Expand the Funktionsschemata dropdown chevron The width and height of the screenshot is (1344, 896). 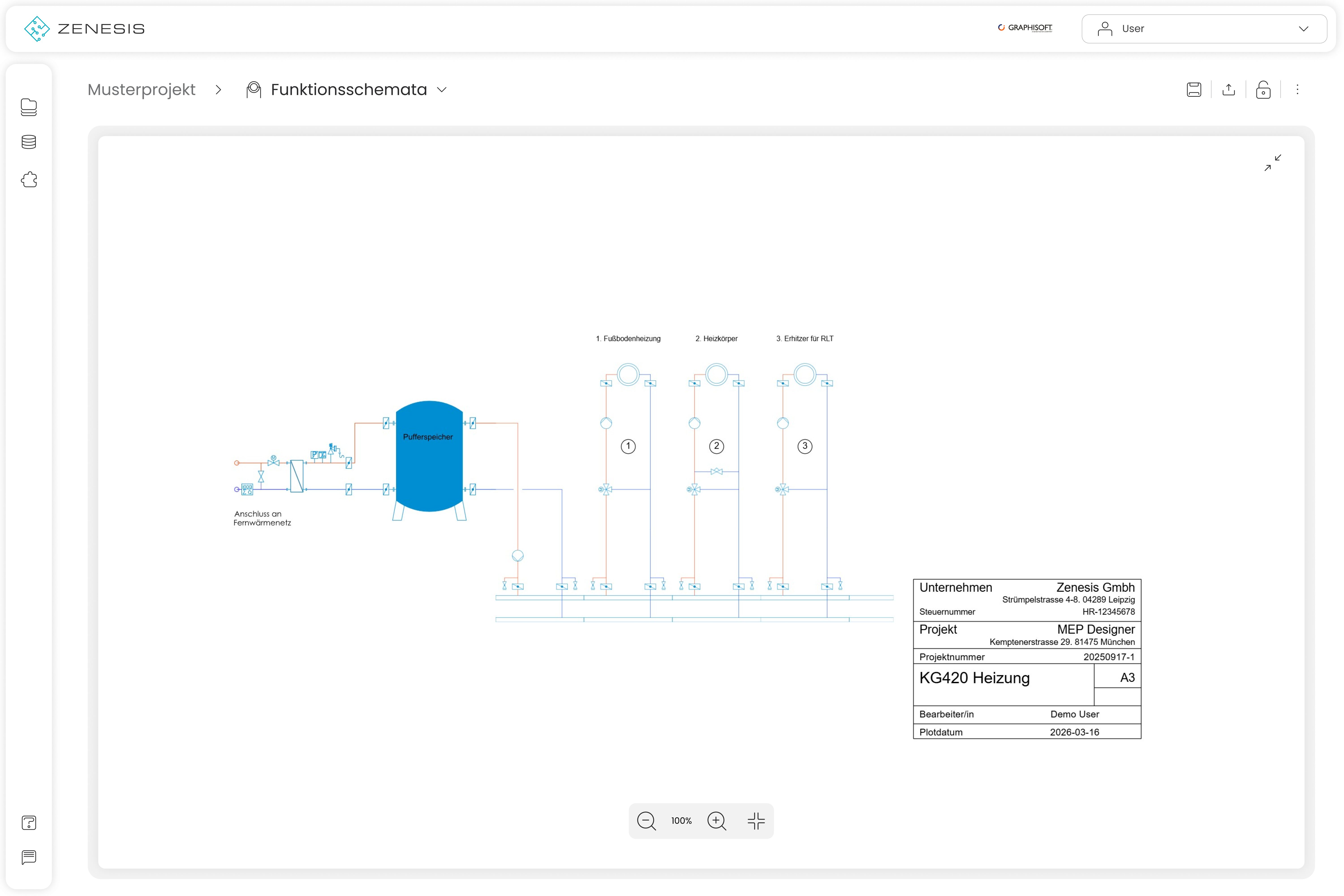click(x=442, y=90)
